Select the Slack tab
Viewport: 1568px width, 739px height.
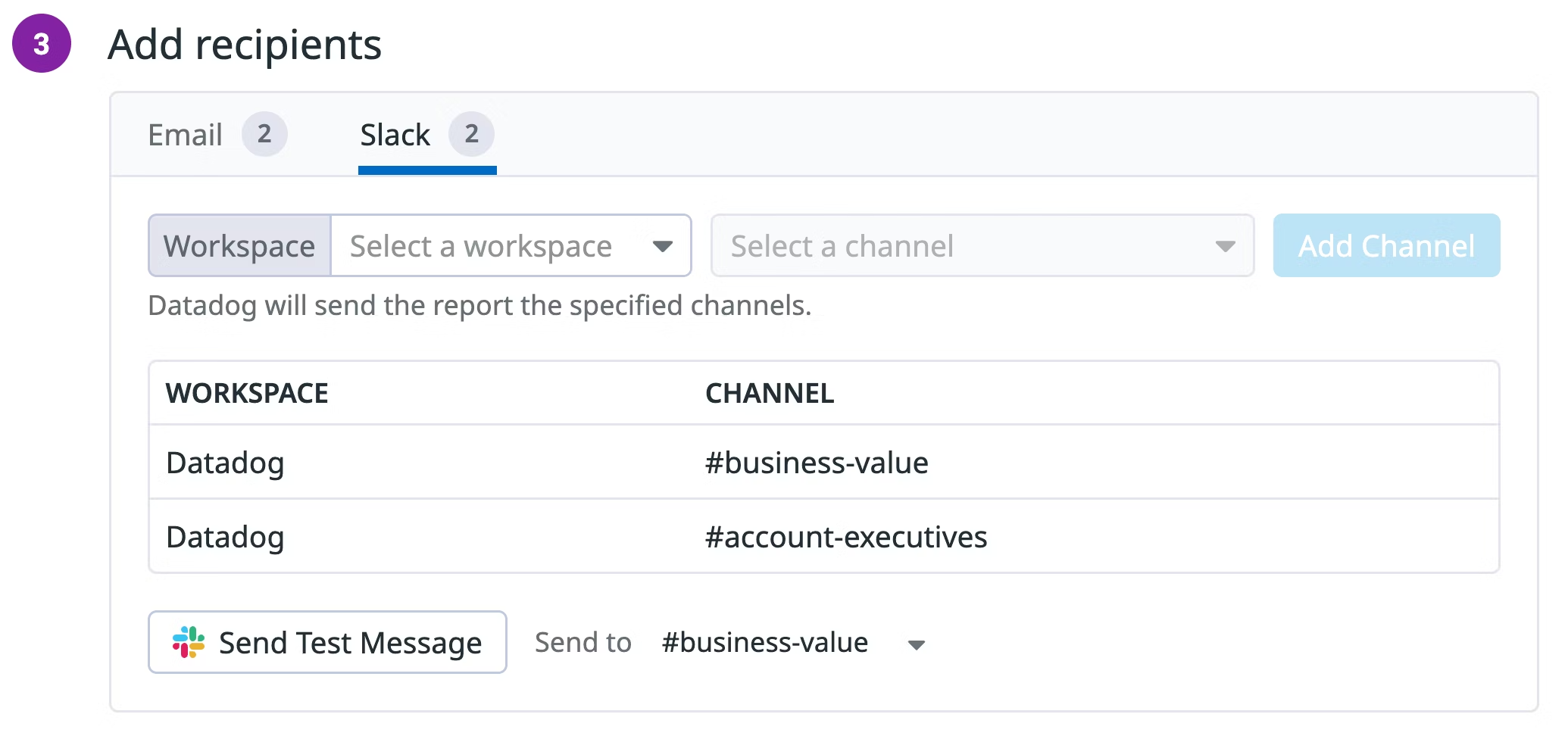(x=395, y=135)
